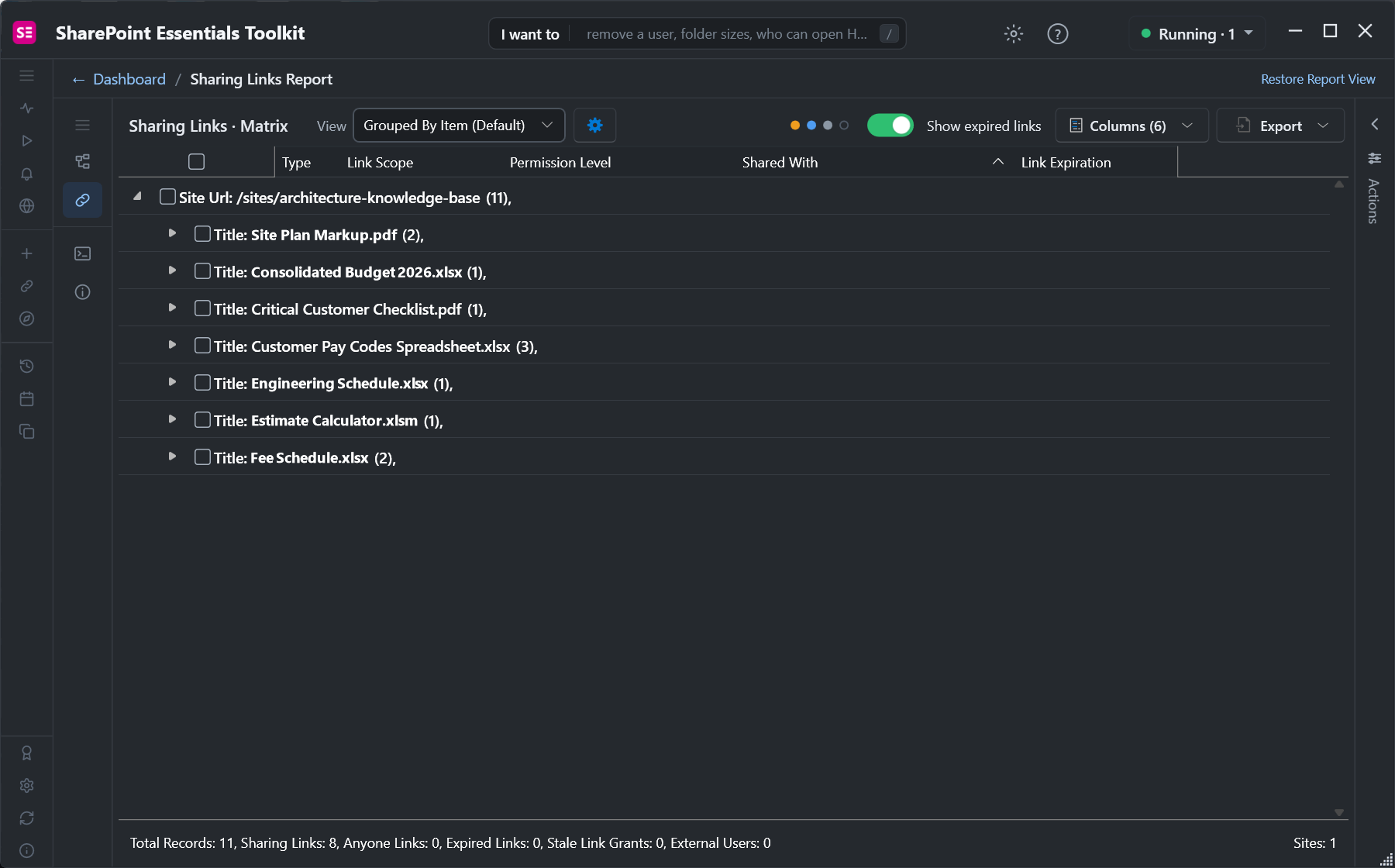Viewport: 1395px width, 868px height.
Task: Click the orange status dot indicator
Action: coord(794,126)
